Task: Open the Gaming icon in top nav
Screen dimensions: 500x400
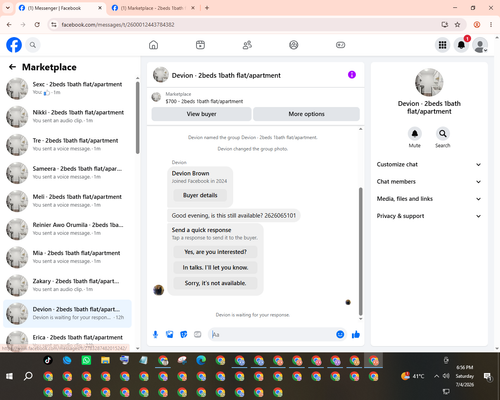Action: tap(340, 45)
